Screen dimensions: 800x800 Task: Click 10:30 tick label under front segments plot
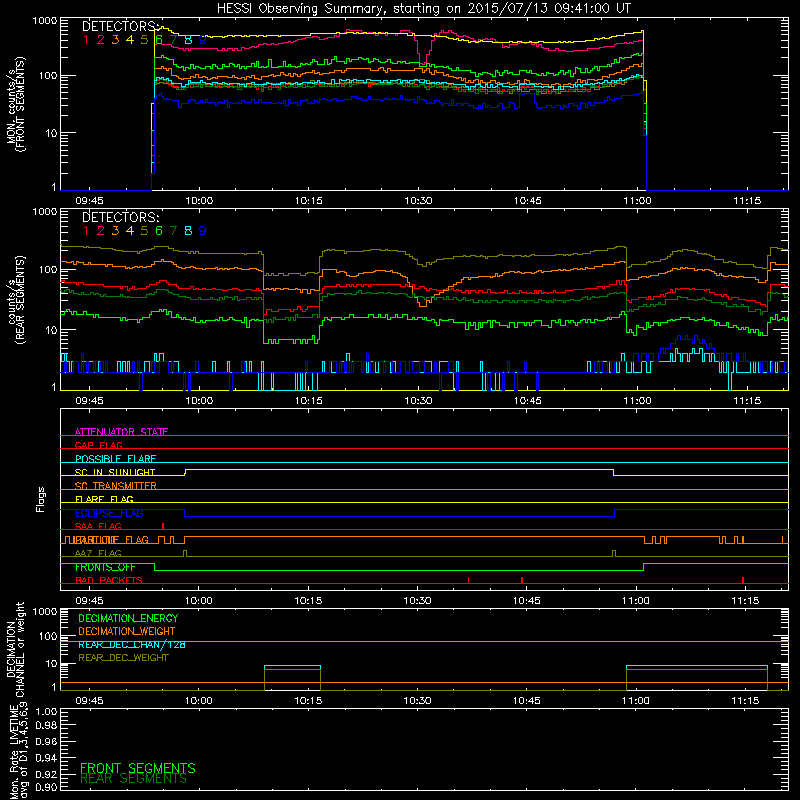418,201
